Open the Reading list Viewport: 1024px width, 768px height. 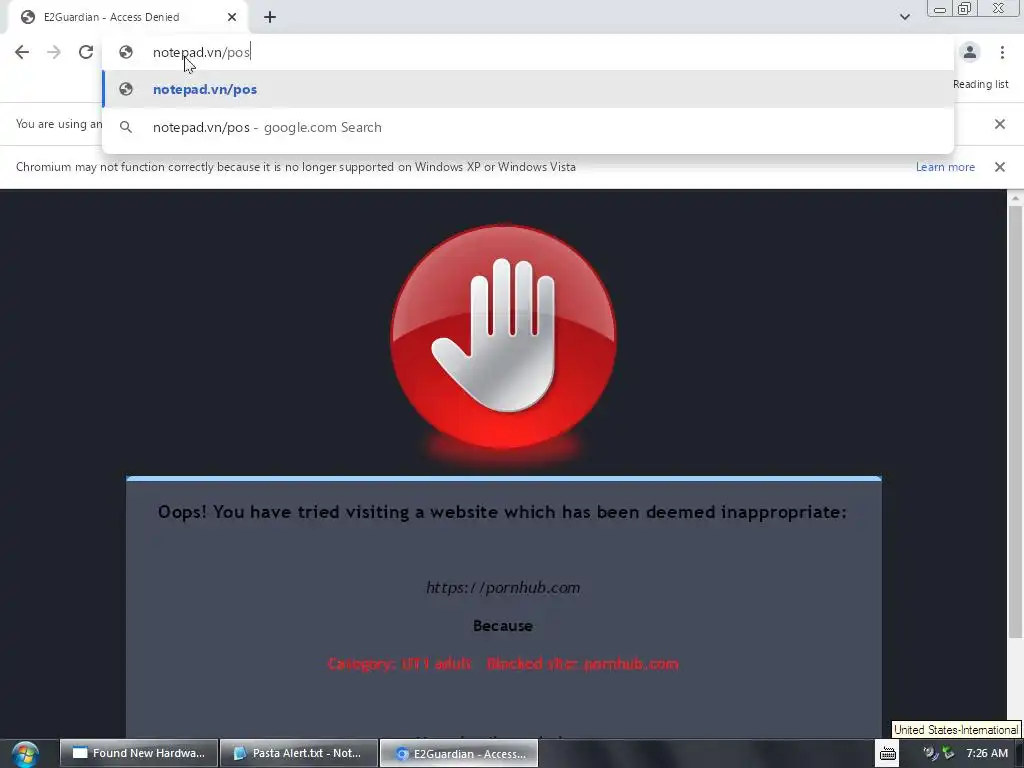[x=980, y=84]
